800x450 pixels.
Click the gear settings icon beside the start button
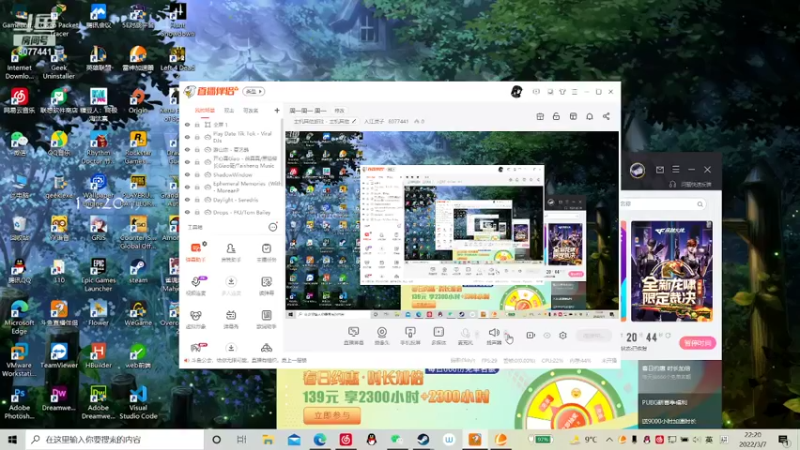pos(563,335)
